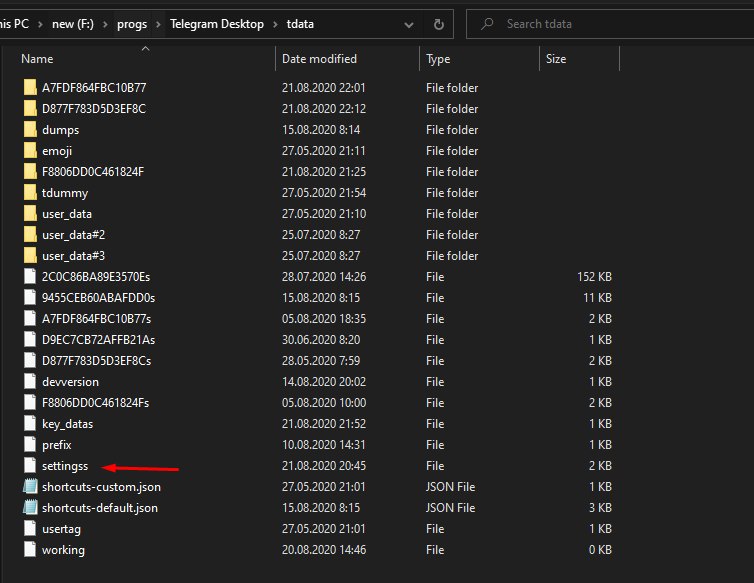Click the working file icon
The image size is (754, 583).
pyautogui.click(x=30, y=550)
